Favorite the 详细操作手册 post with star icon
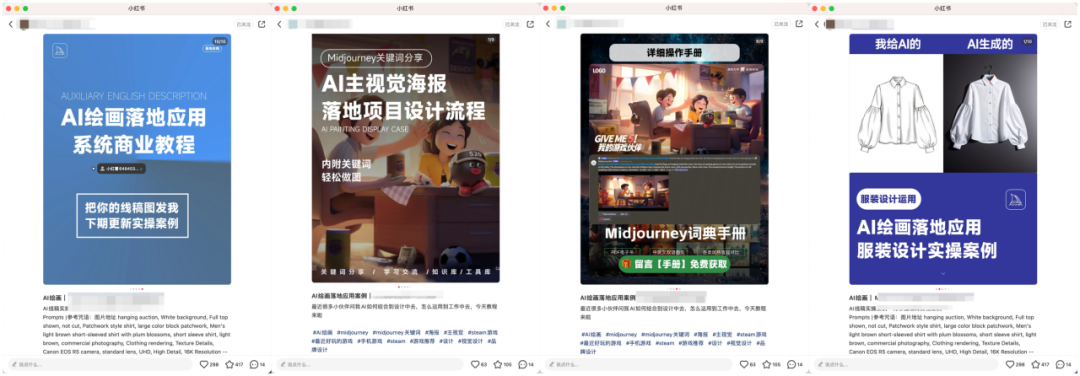1080x376 pixels. pyautogui.click(x=766, y=364)
